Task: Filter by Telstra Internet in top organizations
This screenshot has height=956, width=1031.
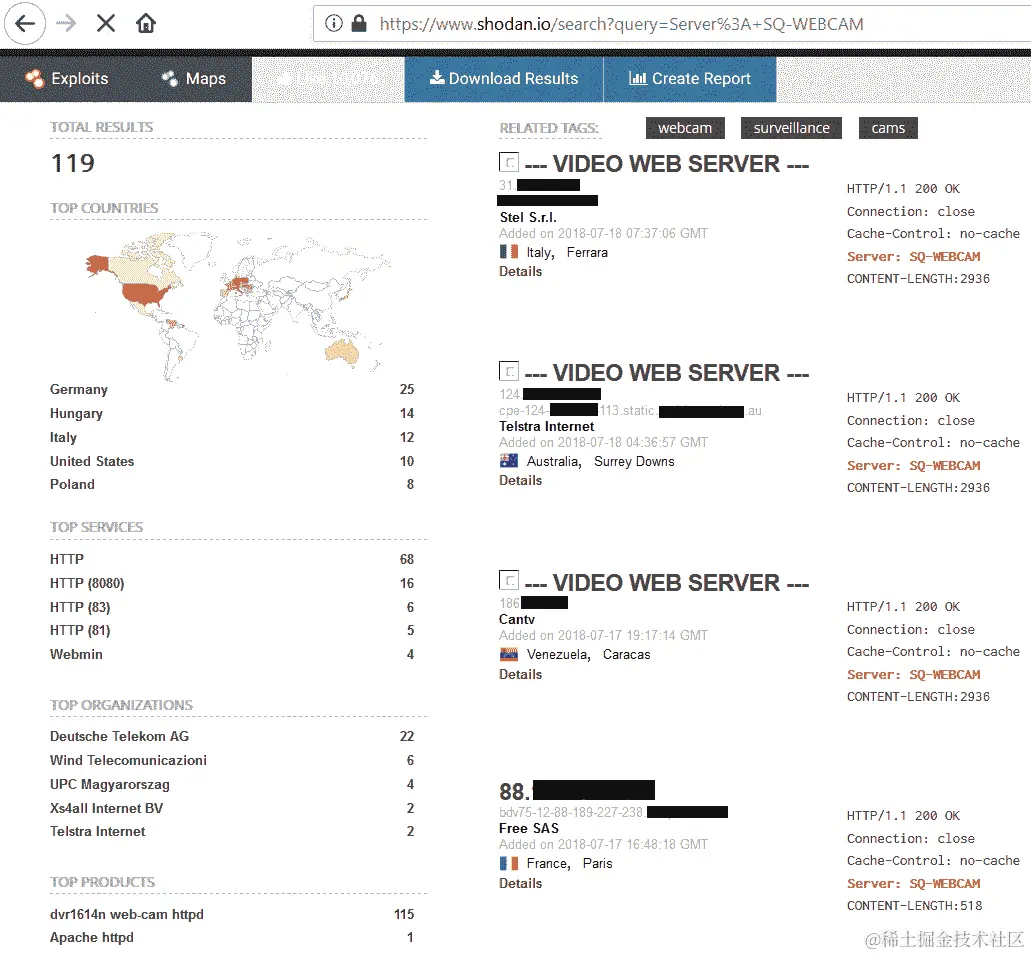Action: tap(97, 832)
